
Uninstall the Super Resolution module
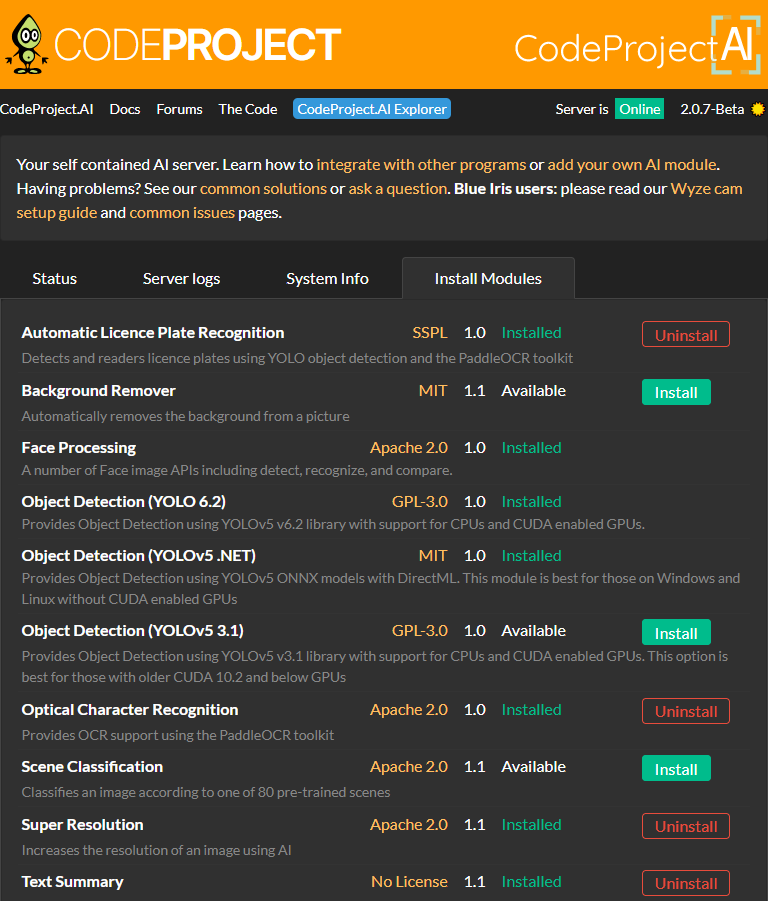point(686,826)
